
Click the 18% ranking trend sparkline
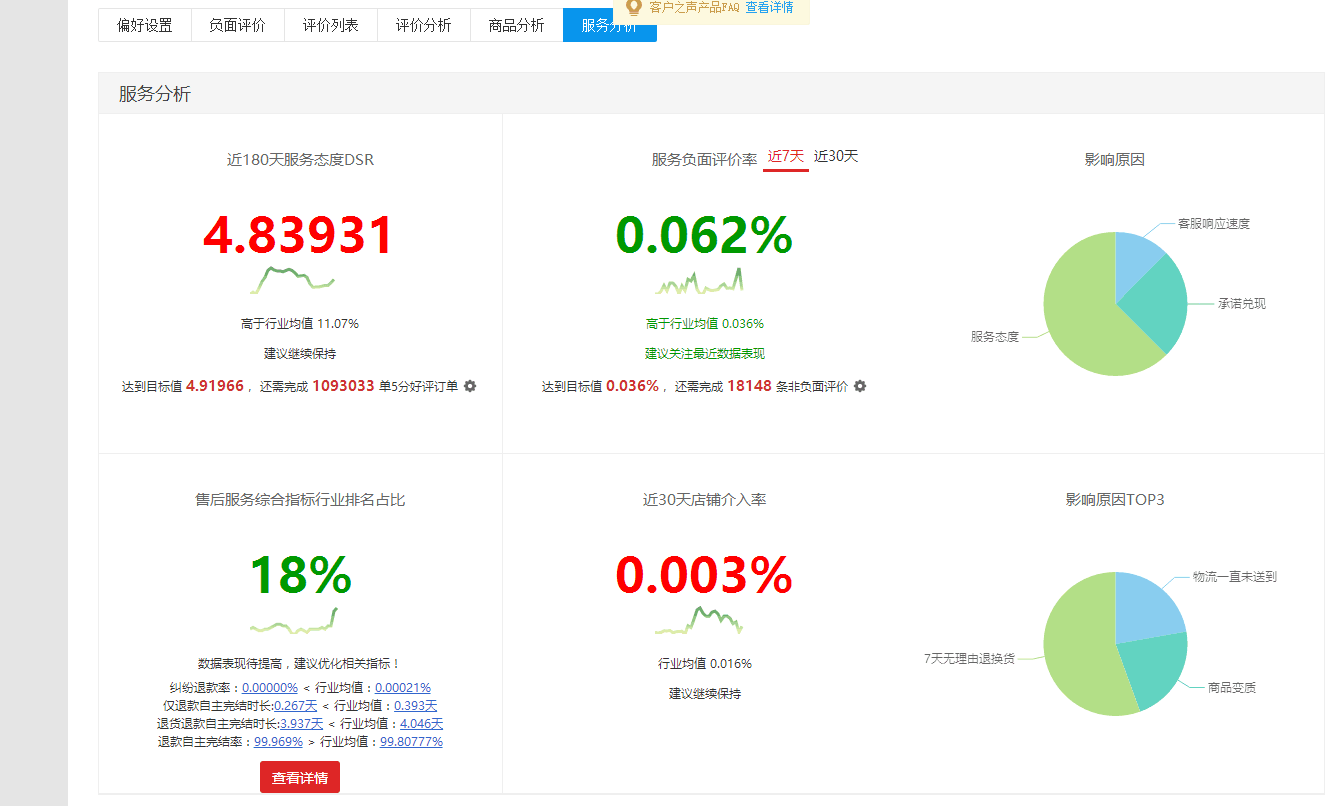(x=294, y=621)
